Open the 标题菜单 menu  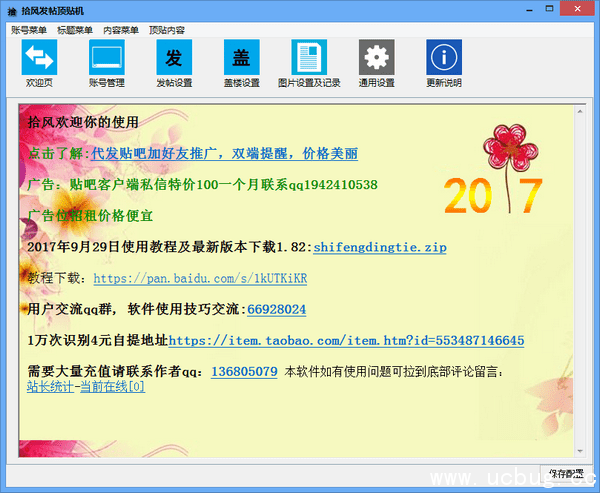tap(75, 30)
